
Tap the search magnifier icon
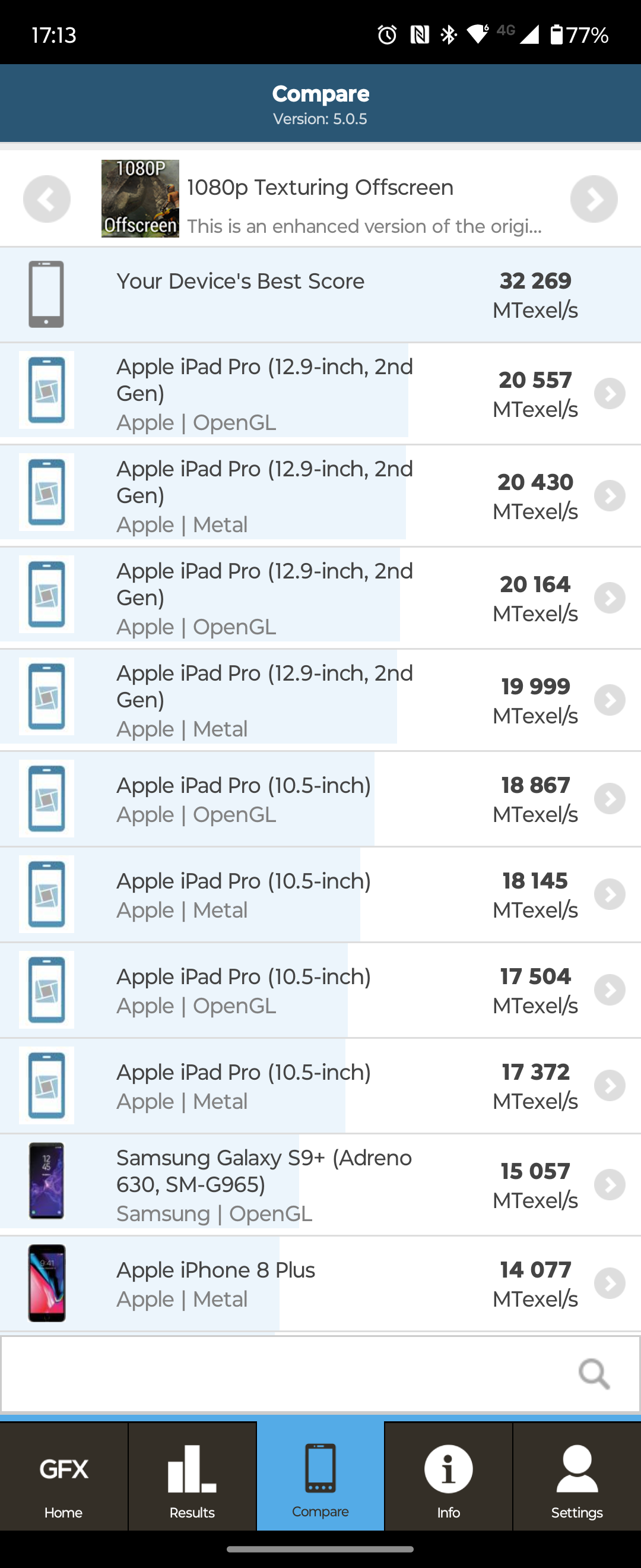tap(594, 1374)
